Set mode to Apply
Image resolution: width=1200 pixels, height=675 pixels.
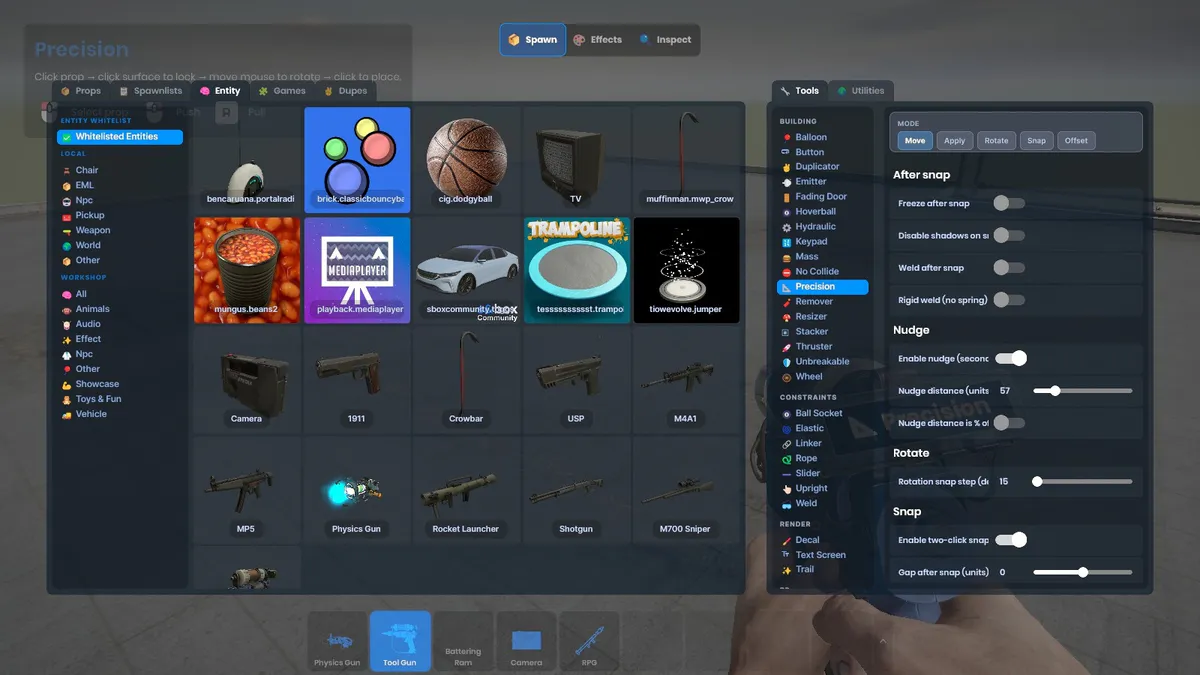click(955, 141)
